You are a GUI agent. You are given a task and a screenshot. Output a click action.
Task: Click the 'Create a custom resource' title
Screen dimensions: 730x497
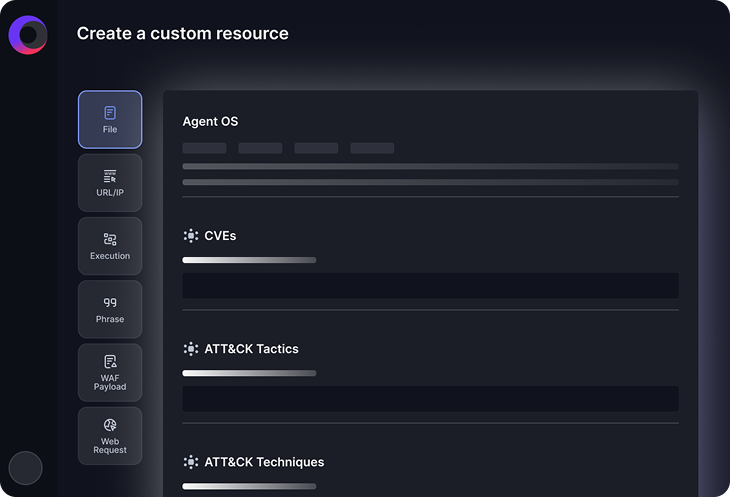(182, 34)
